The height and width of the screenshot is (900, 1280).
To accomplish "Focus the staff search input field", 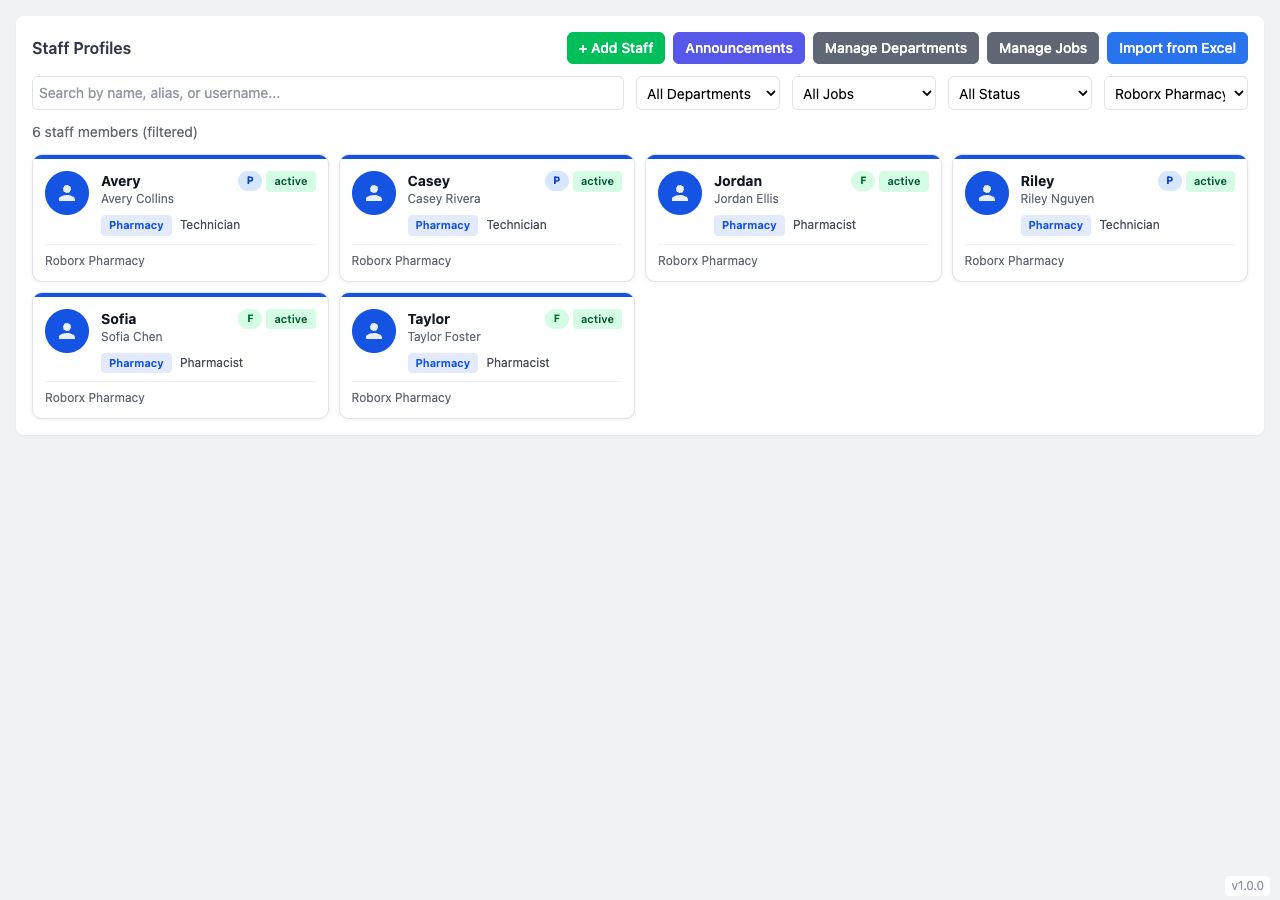I will click(x=328, y=93).
